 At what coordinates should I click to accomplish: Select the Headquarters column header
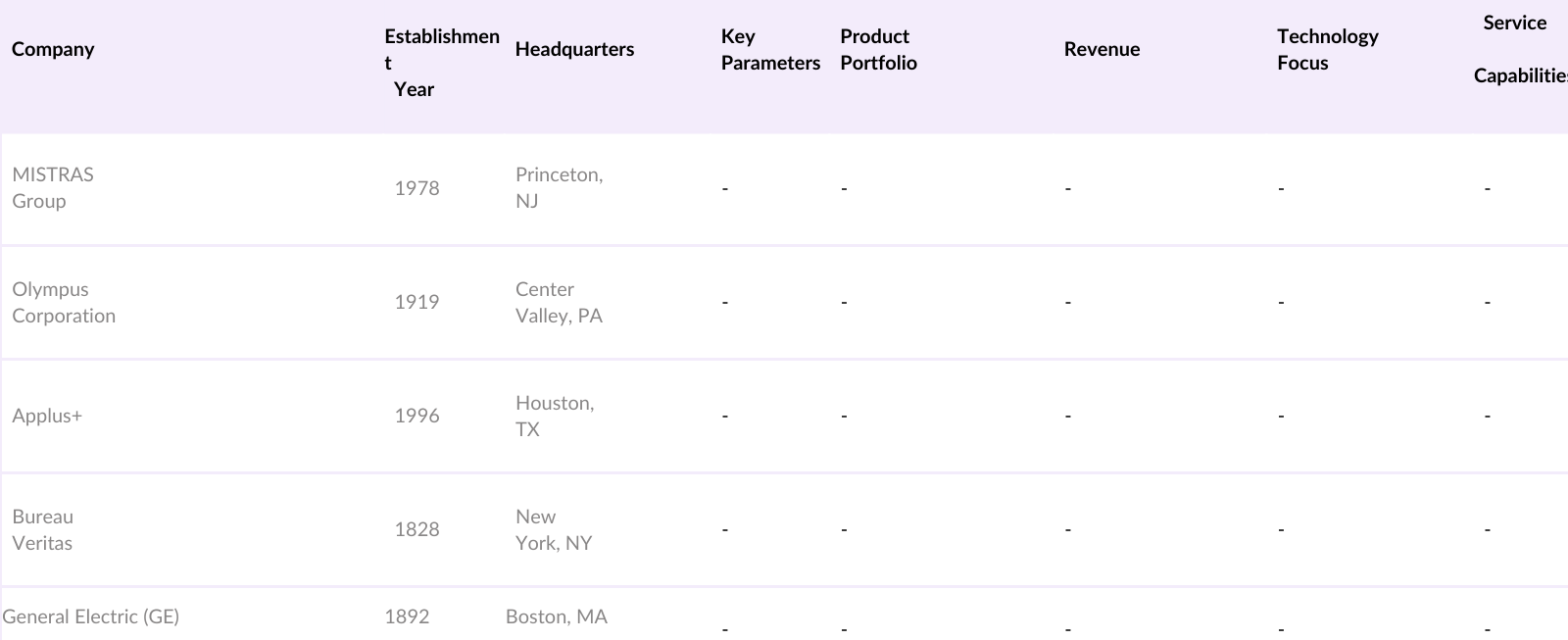[x=574, y=49]
